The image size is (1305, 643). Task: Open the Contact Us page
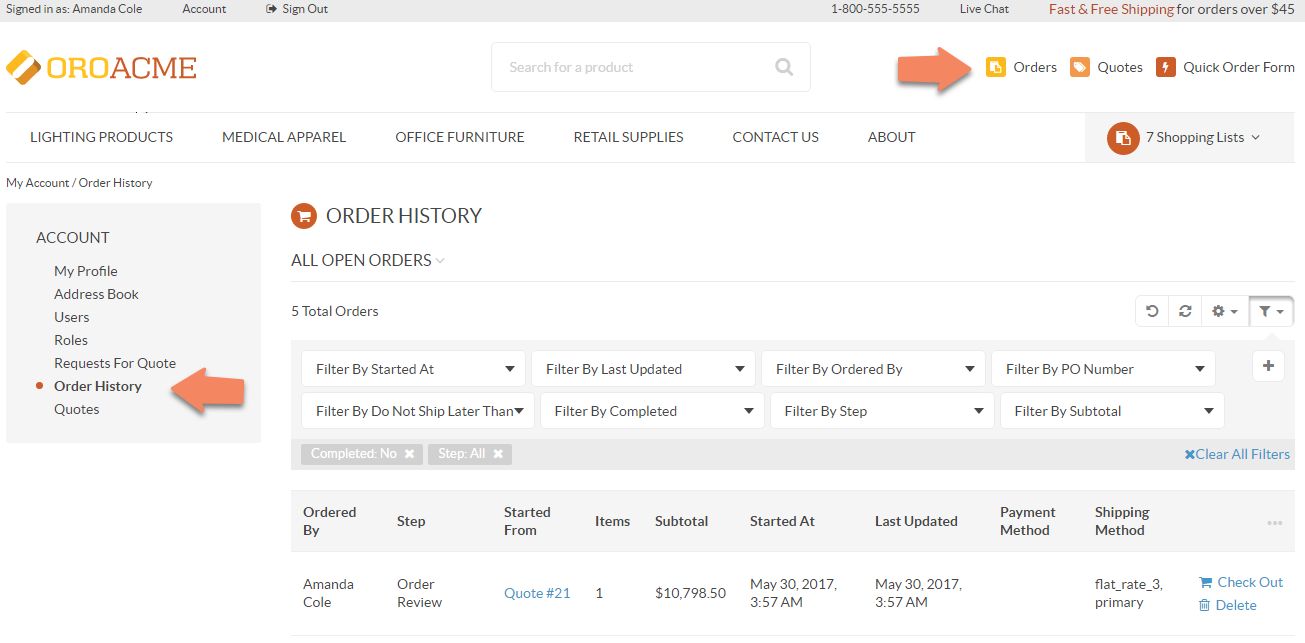[x=775, y=137]
